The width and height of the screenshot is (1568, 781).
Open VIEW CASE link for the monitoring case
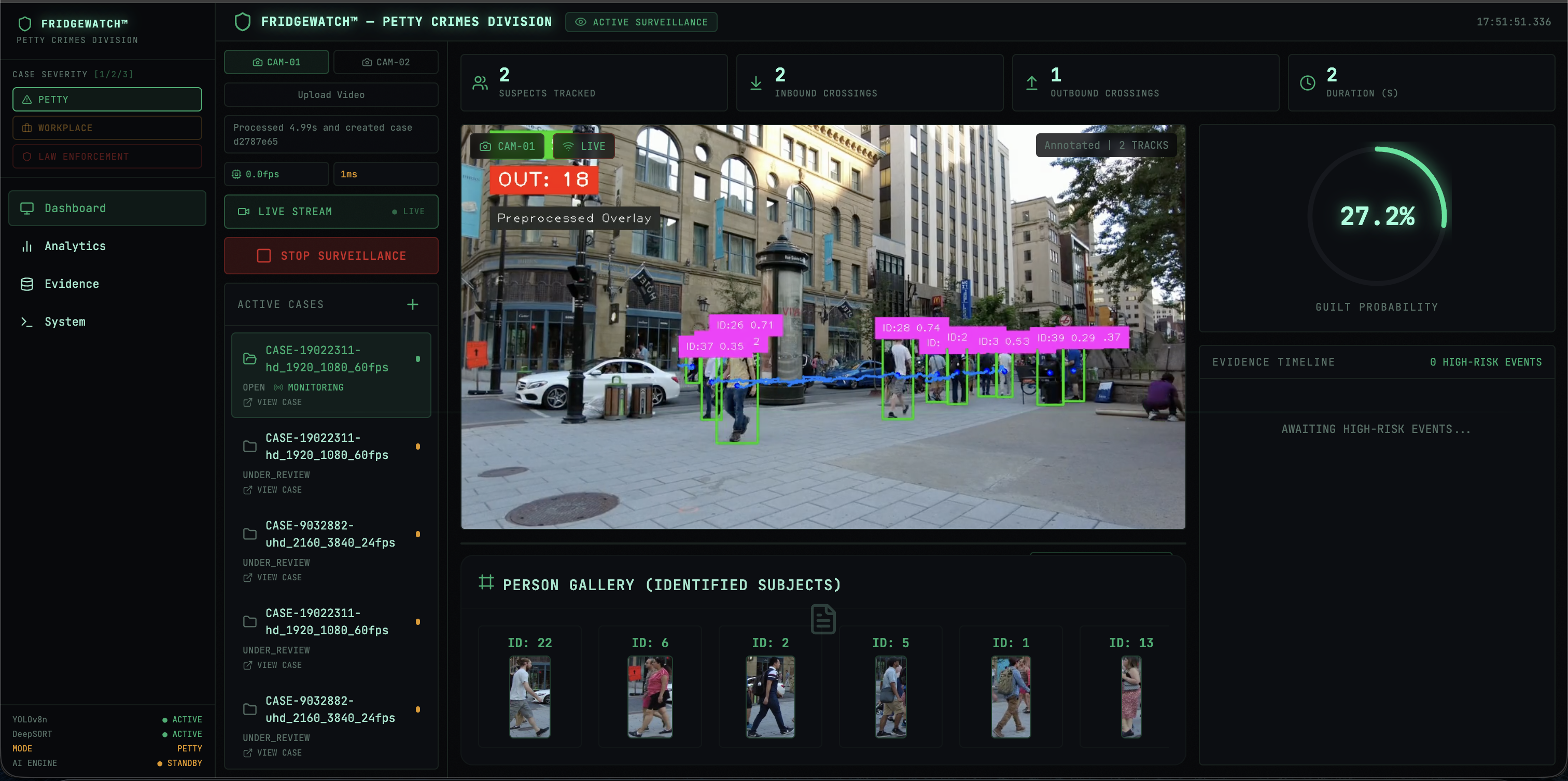(x=278, y=402)
